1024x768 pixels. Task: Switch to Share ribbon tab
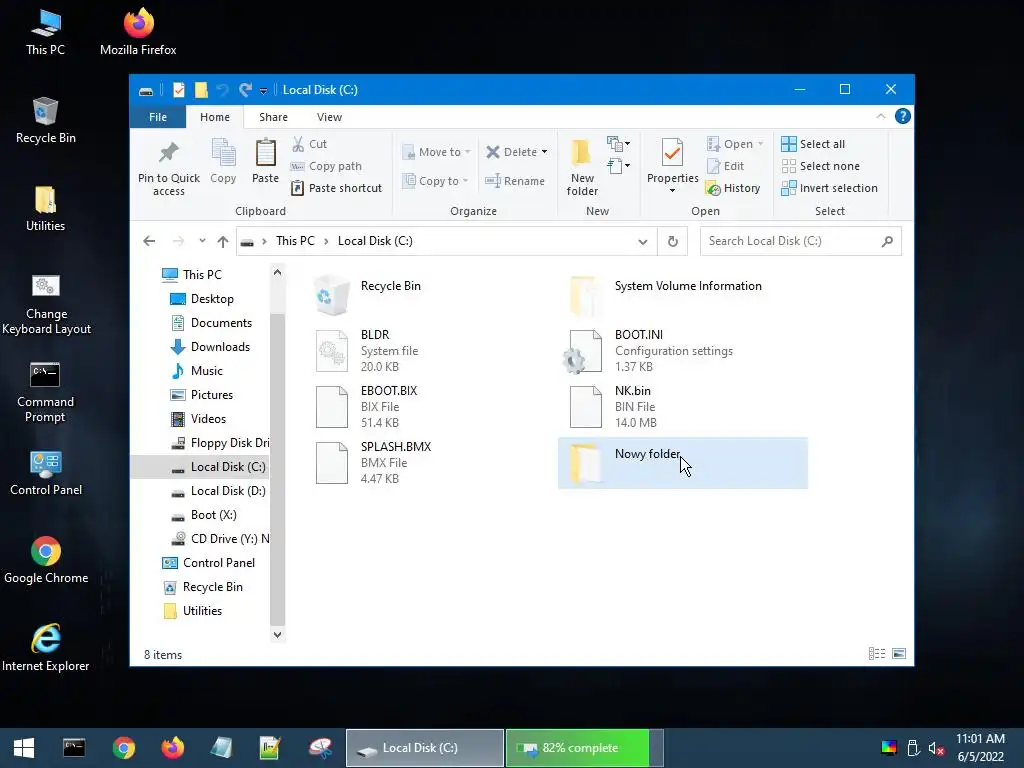coord(273,117)
